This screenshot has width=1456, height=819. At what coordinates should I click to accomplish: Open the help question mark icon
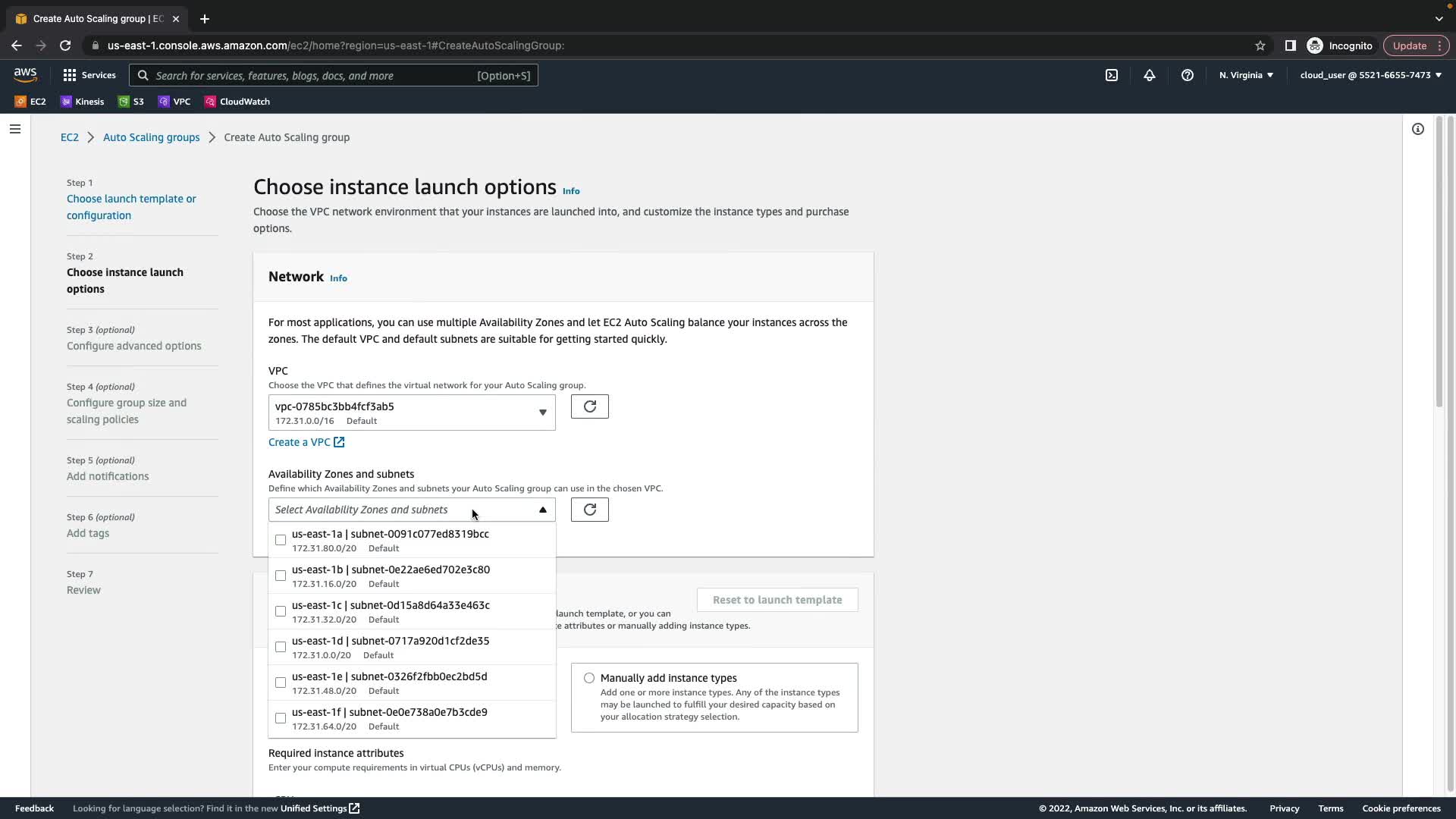click(1188, 75)
